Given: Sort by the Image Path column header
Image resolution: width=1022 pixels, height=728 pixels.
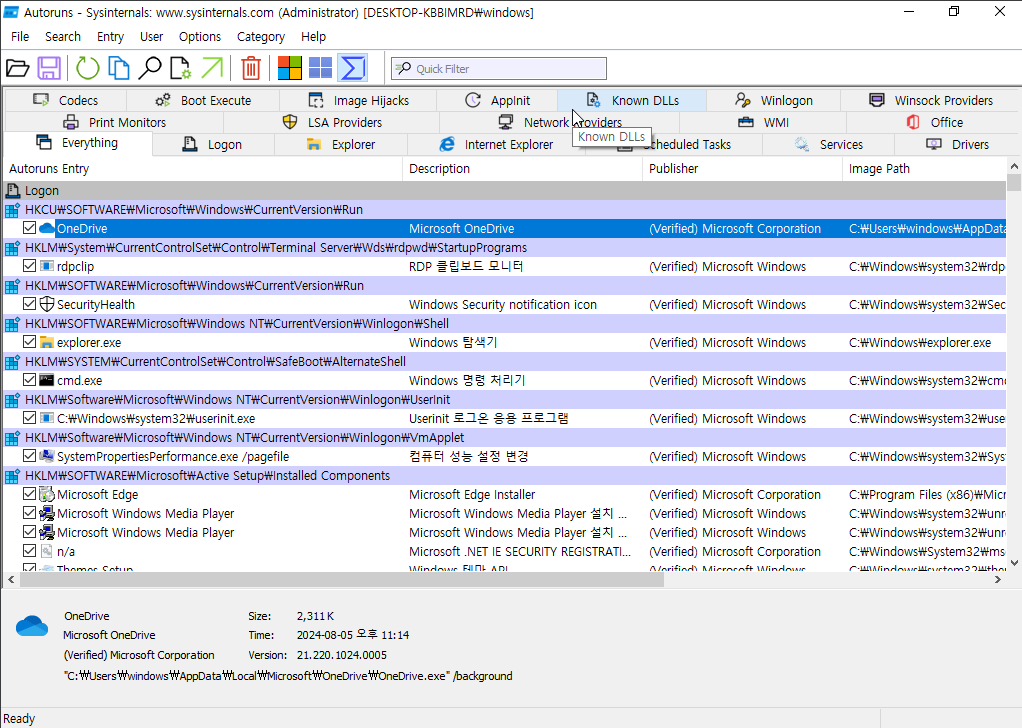Looking at the screenshot, I should point(924,169).
